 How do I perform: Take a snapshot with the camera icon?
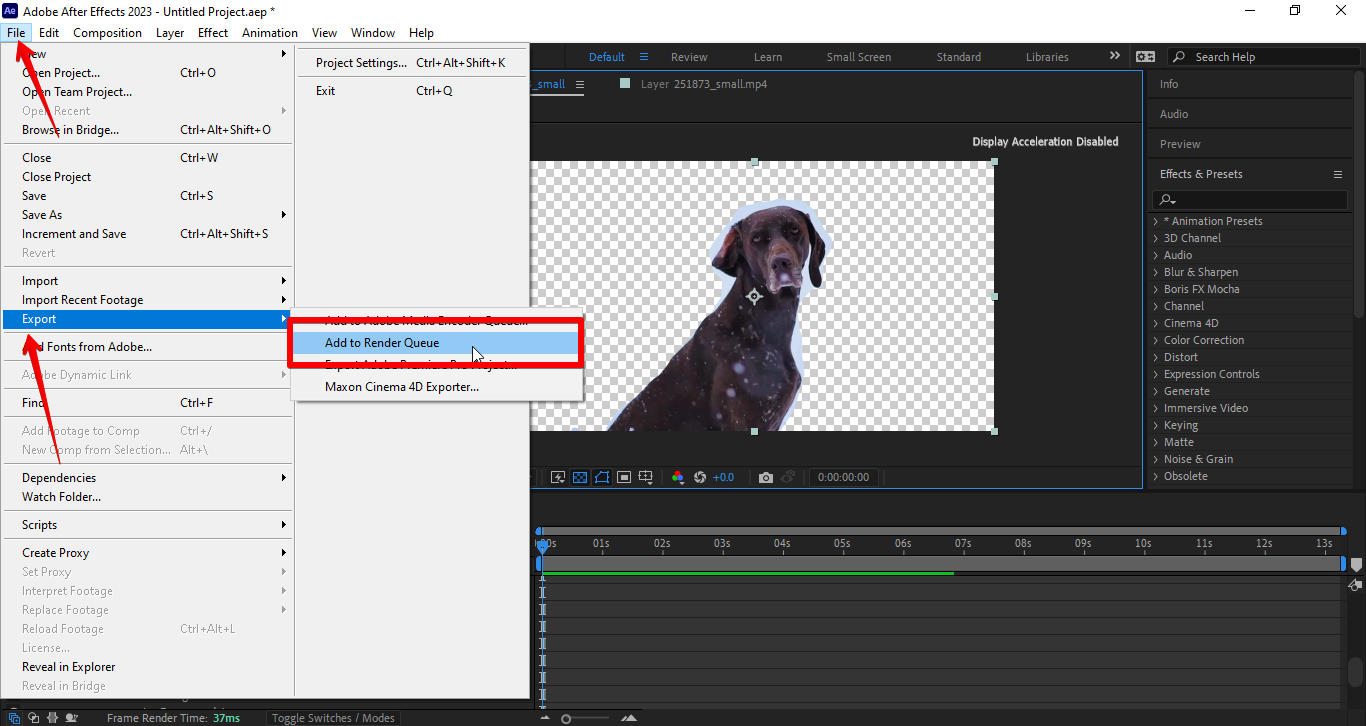[765, 477]
